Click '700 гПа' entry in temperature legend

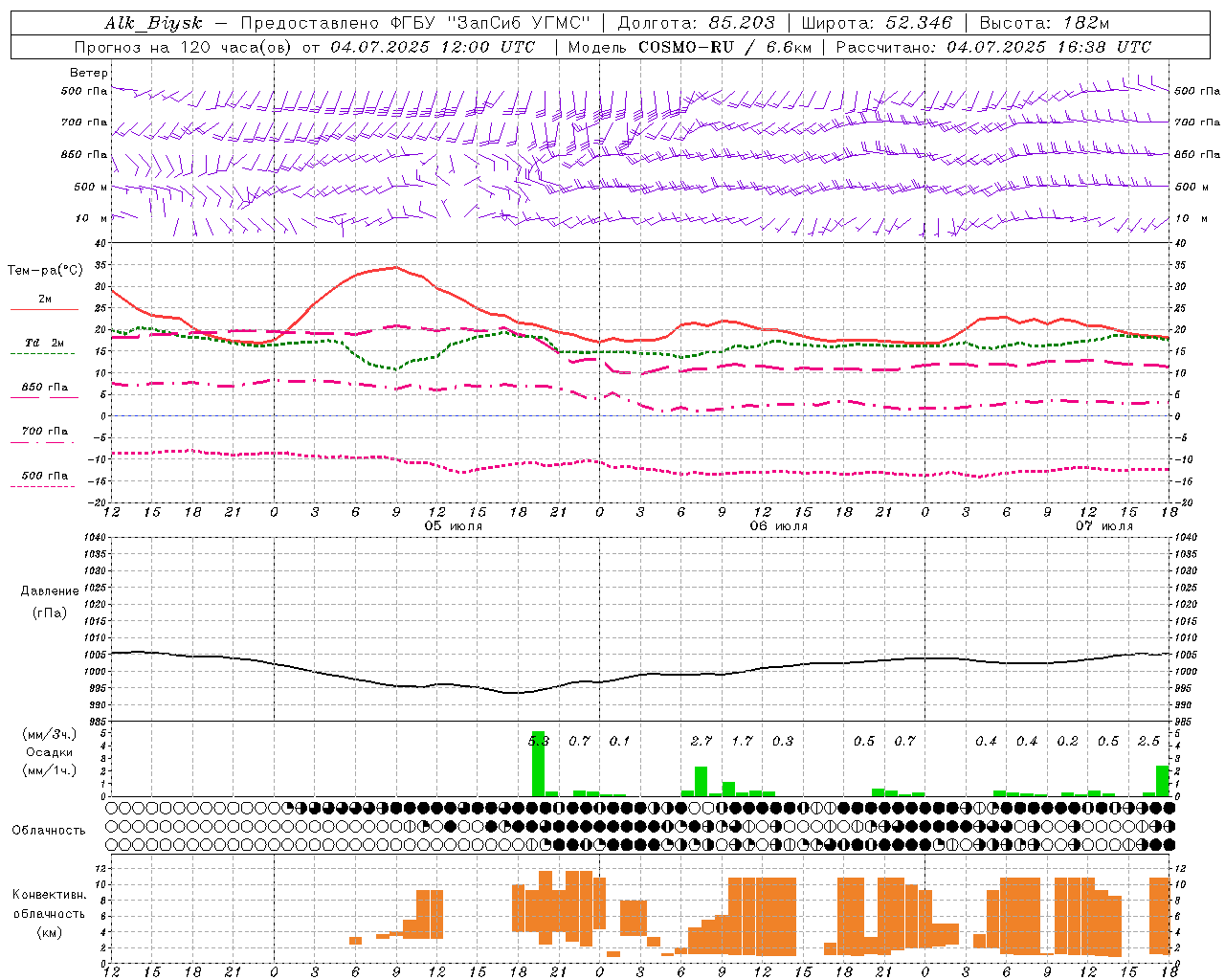tap(45, 432)
